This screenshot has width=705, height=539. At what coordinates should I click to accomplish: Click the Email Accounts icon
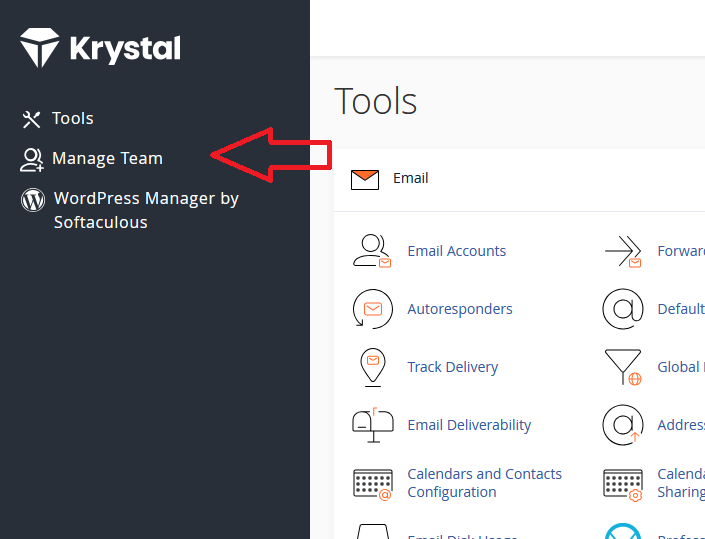point(372,251)
